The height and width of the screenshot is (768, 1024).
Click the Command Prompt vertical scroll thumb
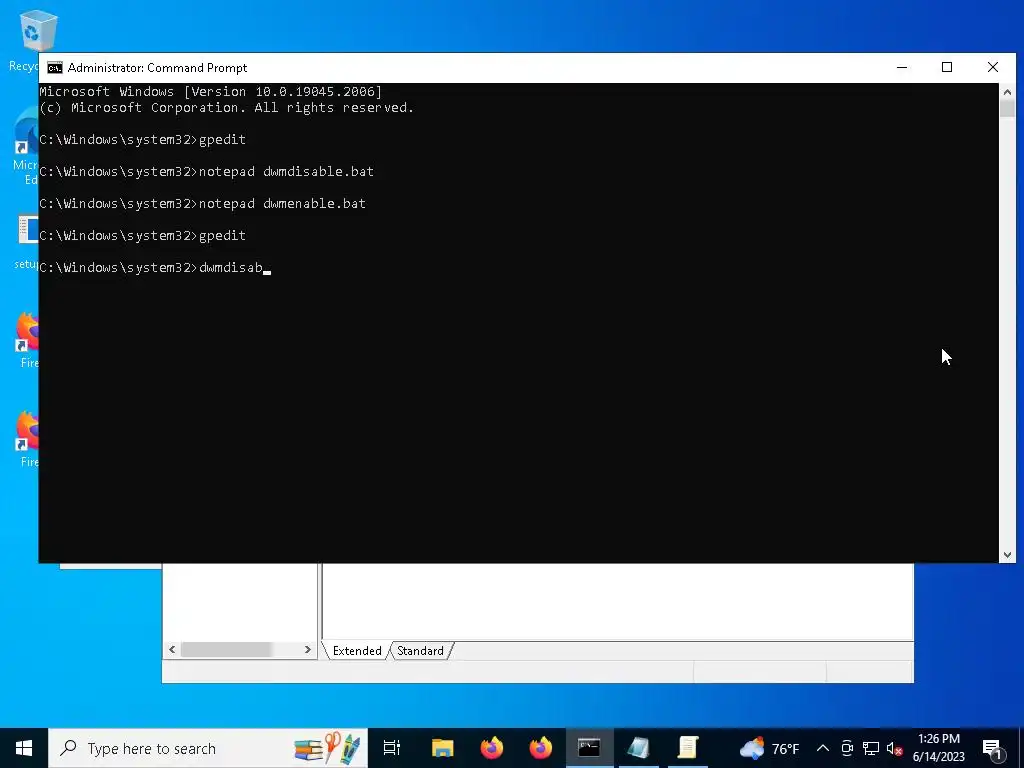coord(1007,108)
